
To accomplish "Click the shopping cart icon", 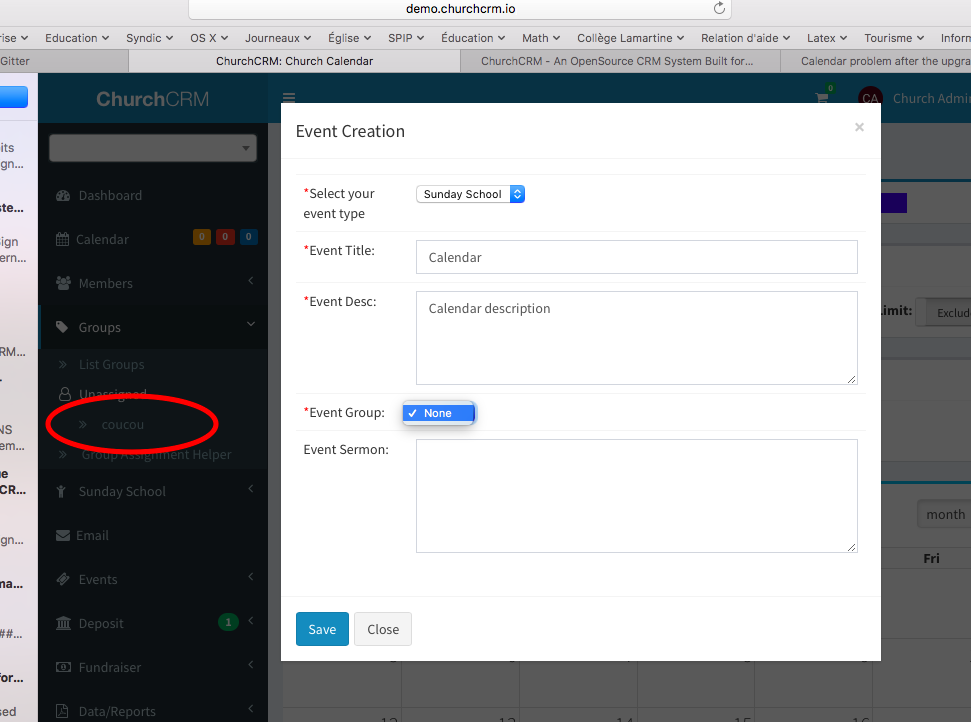I will 822,98.
